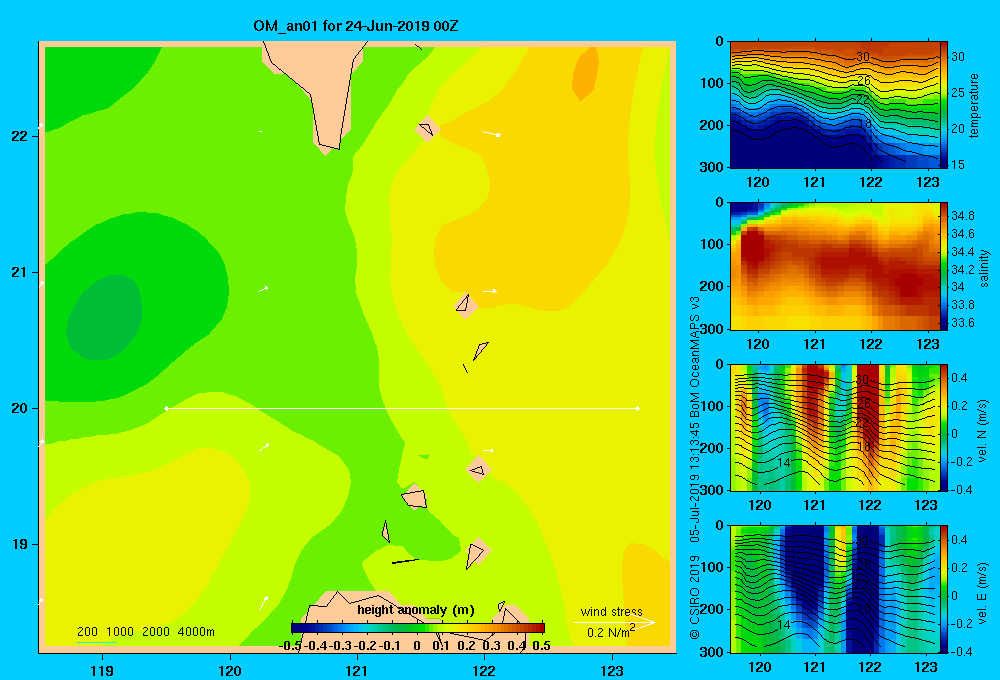Click latitude label 19 on main map
The image size is (1000, 680).
[x=20, y=544]
